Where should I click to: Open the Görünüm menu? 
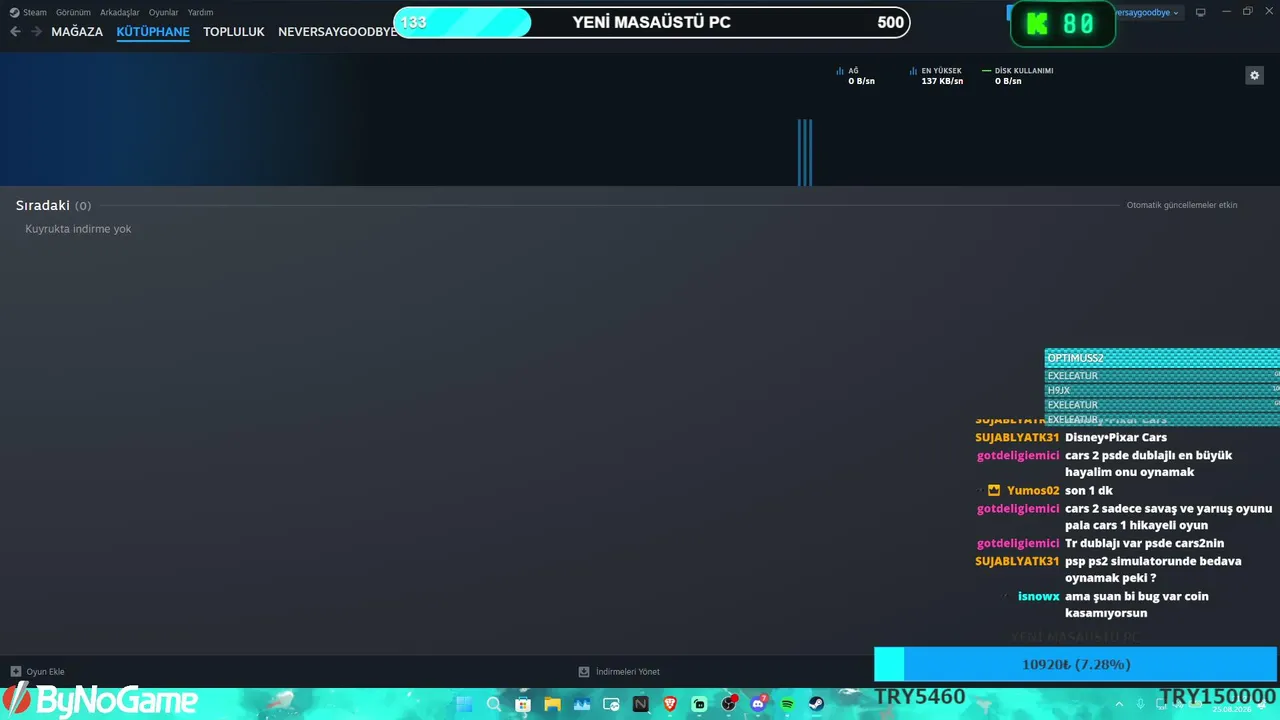pos(73,12)
